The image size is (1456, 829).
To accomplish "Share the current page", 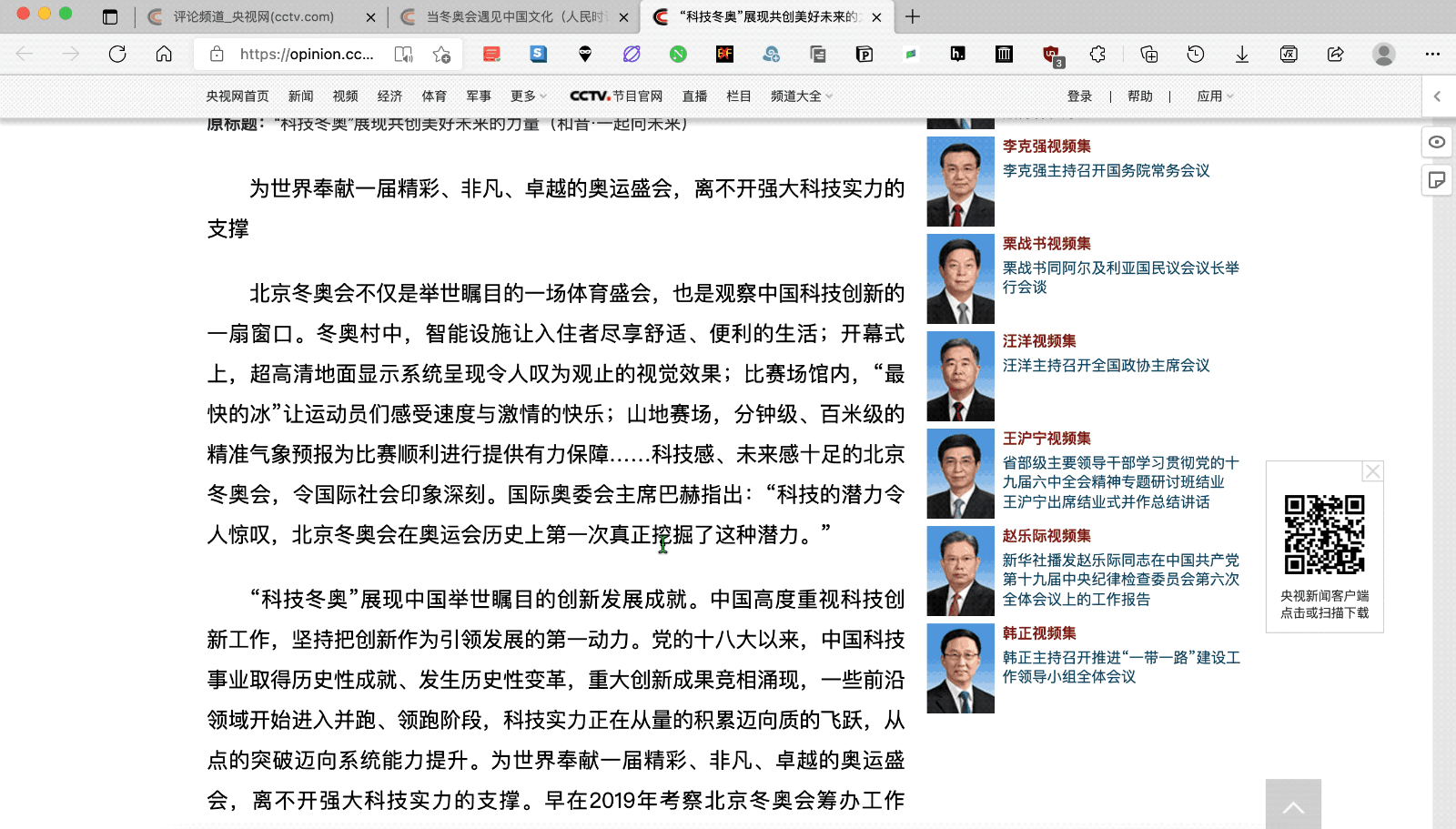I will 1335,54.
